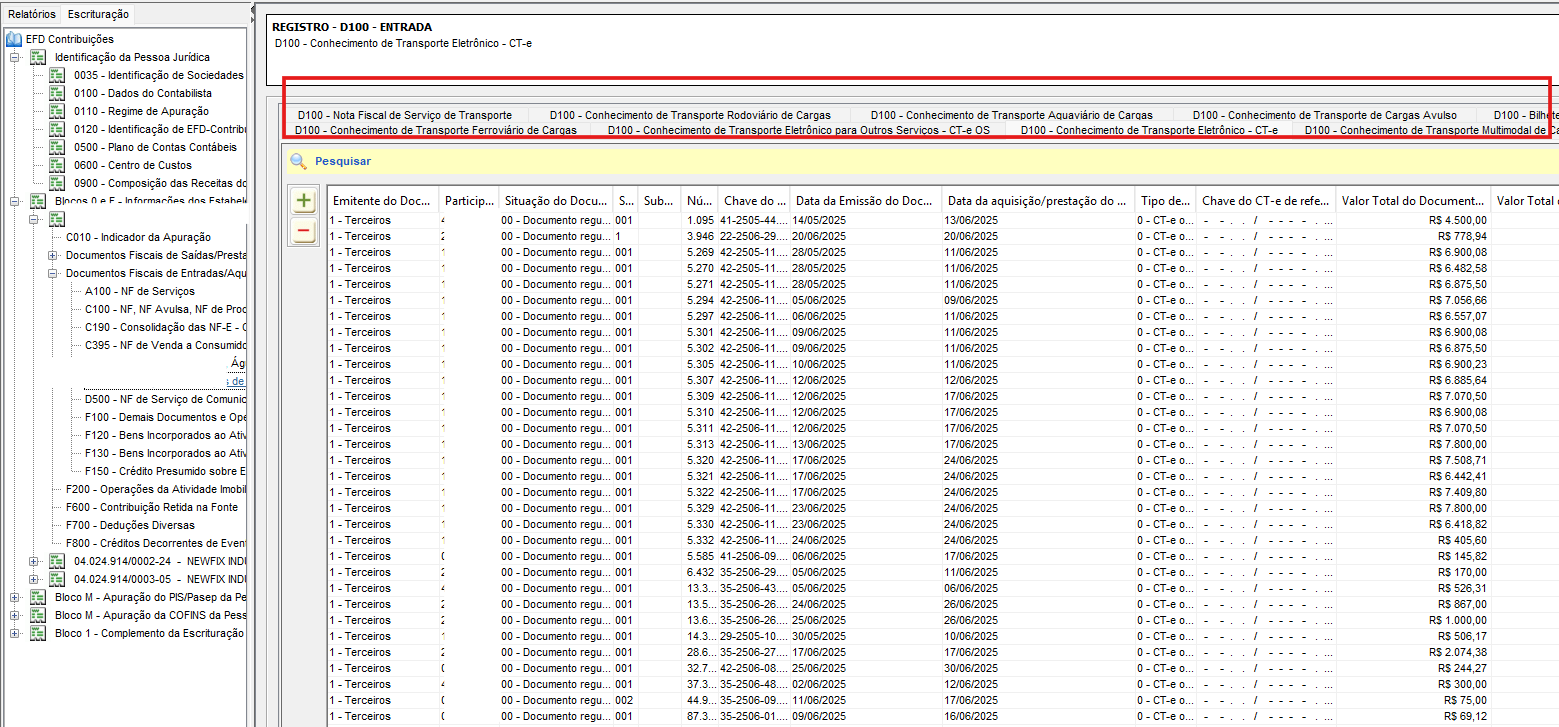Screen dimensions: 1559x727
Task: Select tree item A100 - NF de Serviços
Action: (140, 291)
